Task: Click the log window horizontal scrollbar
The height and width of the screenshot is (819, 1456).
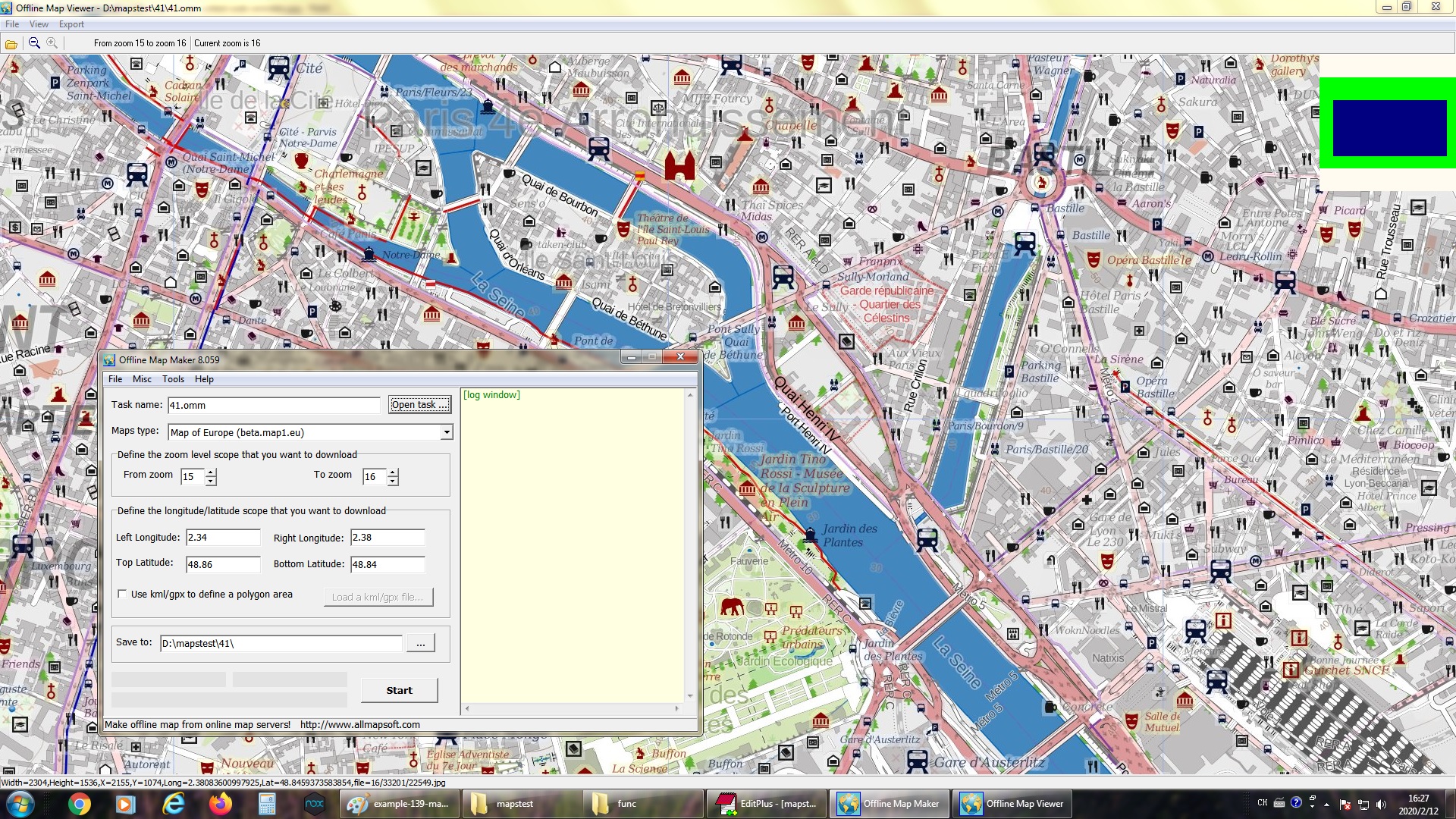Action: [572, 709]
